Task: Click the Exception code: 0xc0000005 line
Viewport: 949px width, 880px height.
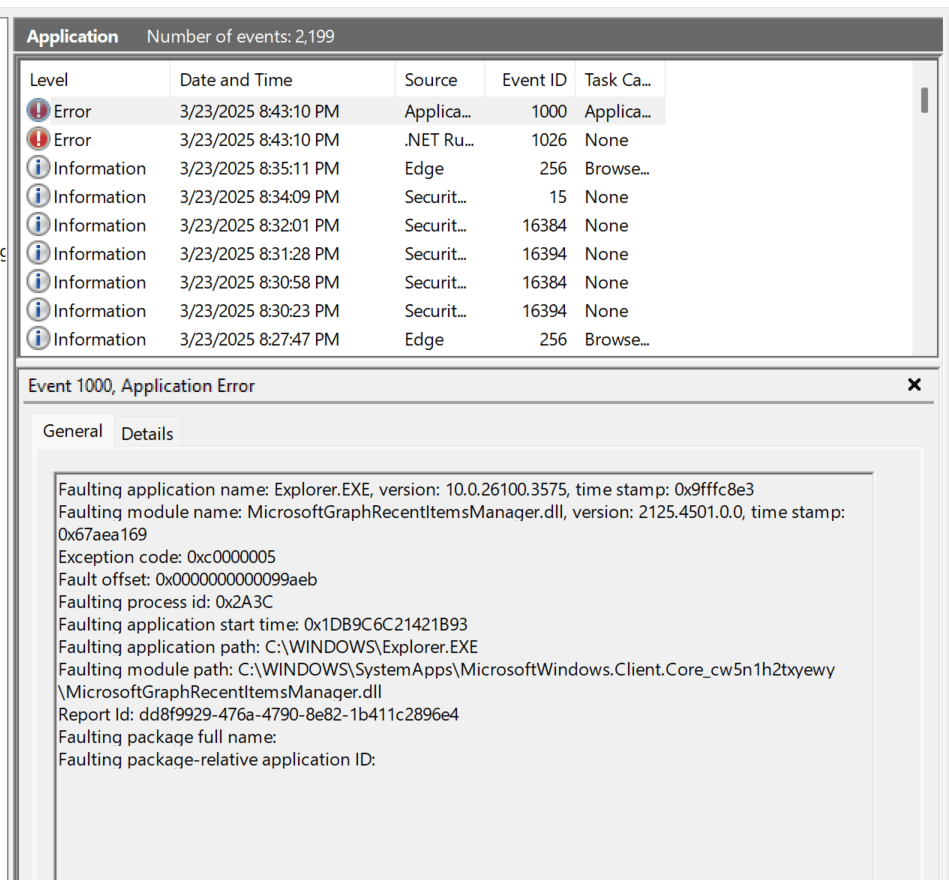Action: click(167, 557)
